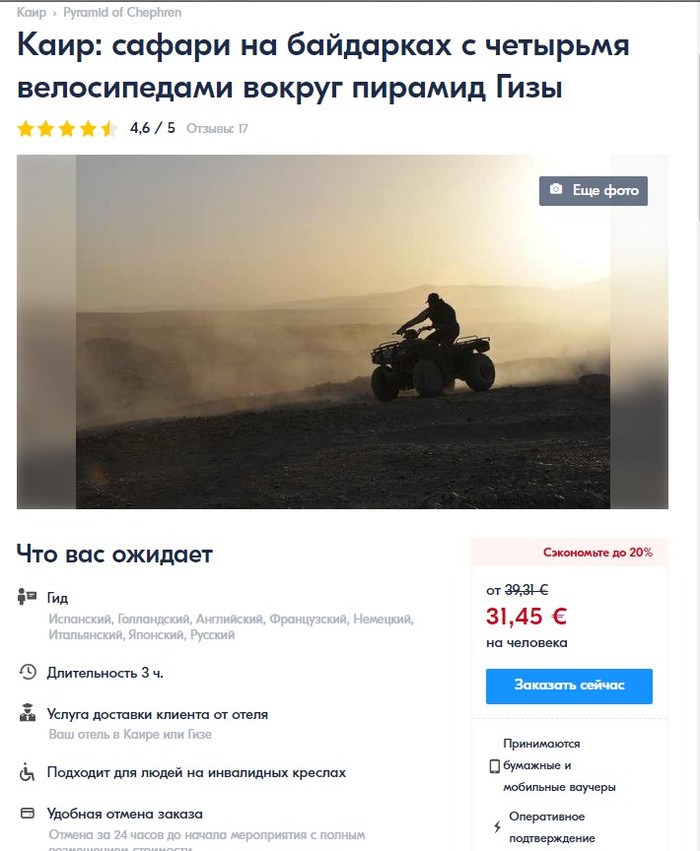
Task: Click the wheelchair accessibility icon
Action: tap(27, 772)
